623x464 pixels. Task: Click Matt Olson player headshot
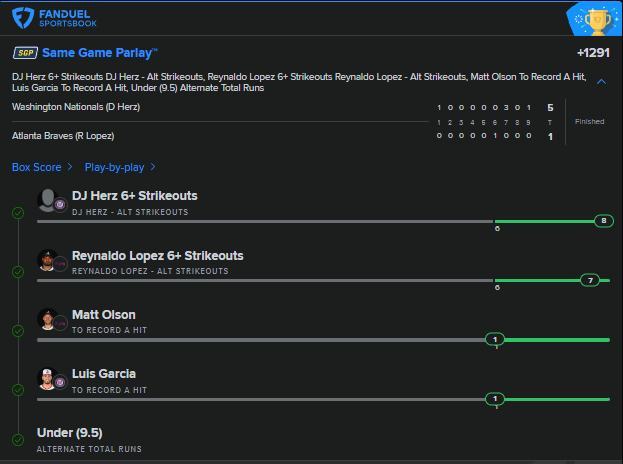(47, 319)
